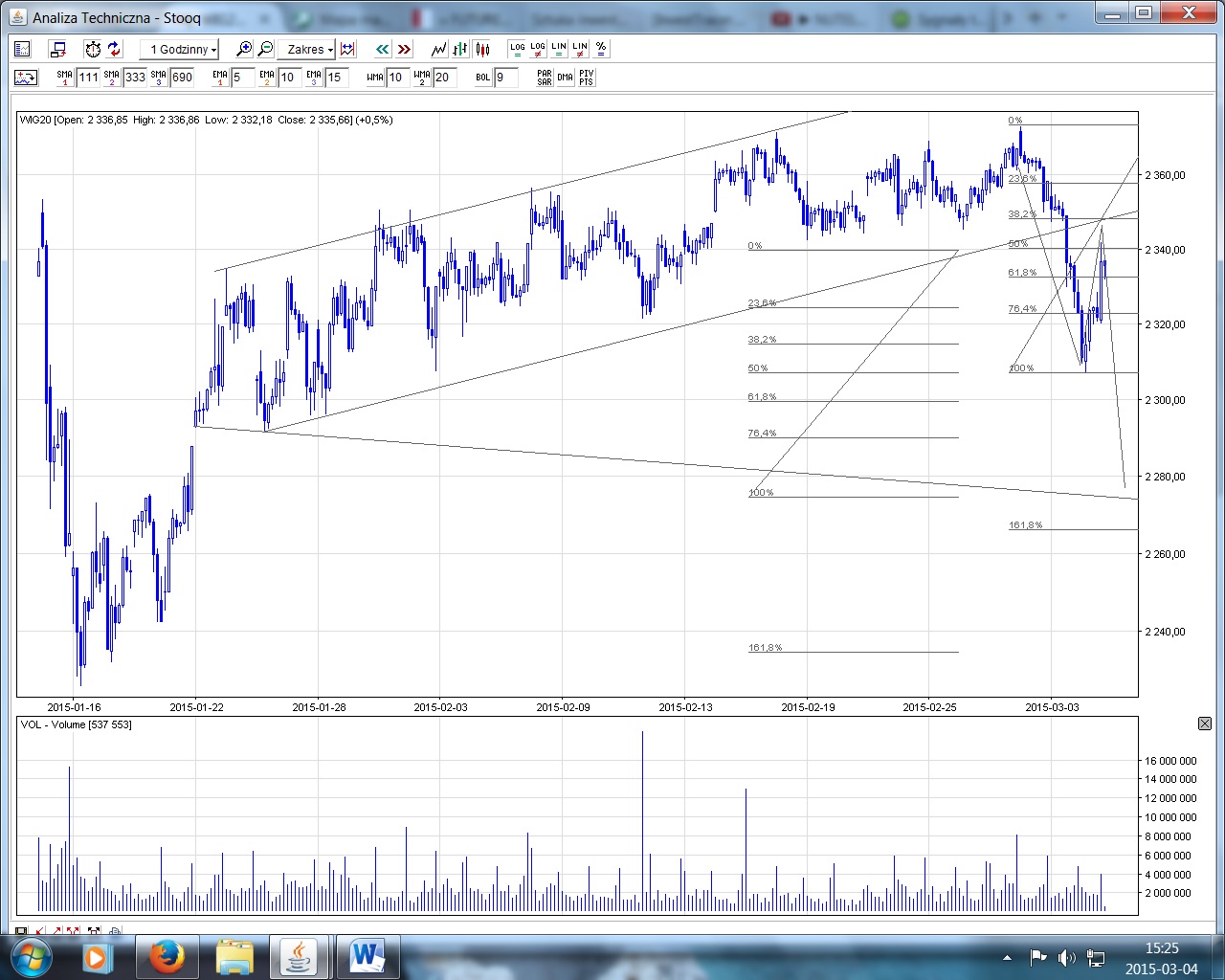Click the PIV PTS pivot points button
This screenshot has width=1225, height=980.
[x=586, y=78]
